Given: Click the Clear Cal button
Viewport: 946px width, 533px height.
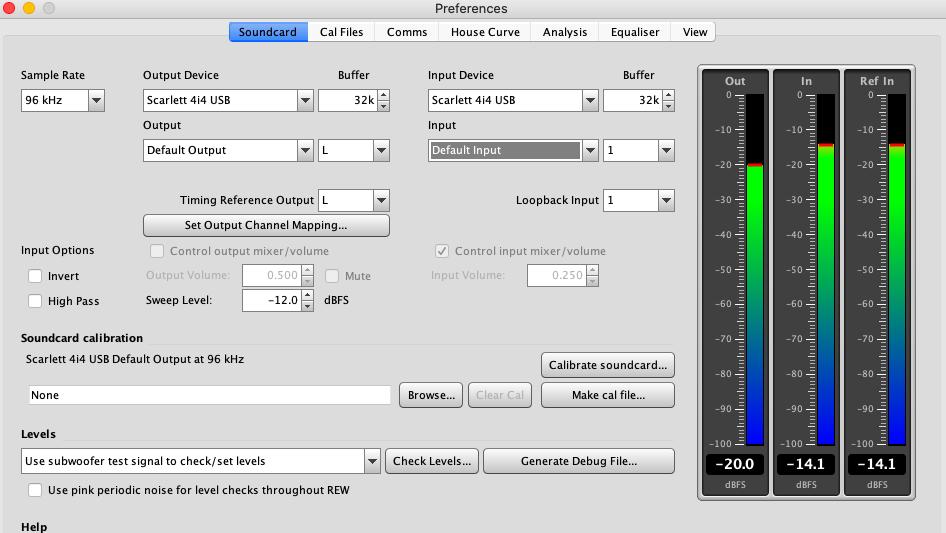Looking at the screenshot, I should tap(500, 395).
